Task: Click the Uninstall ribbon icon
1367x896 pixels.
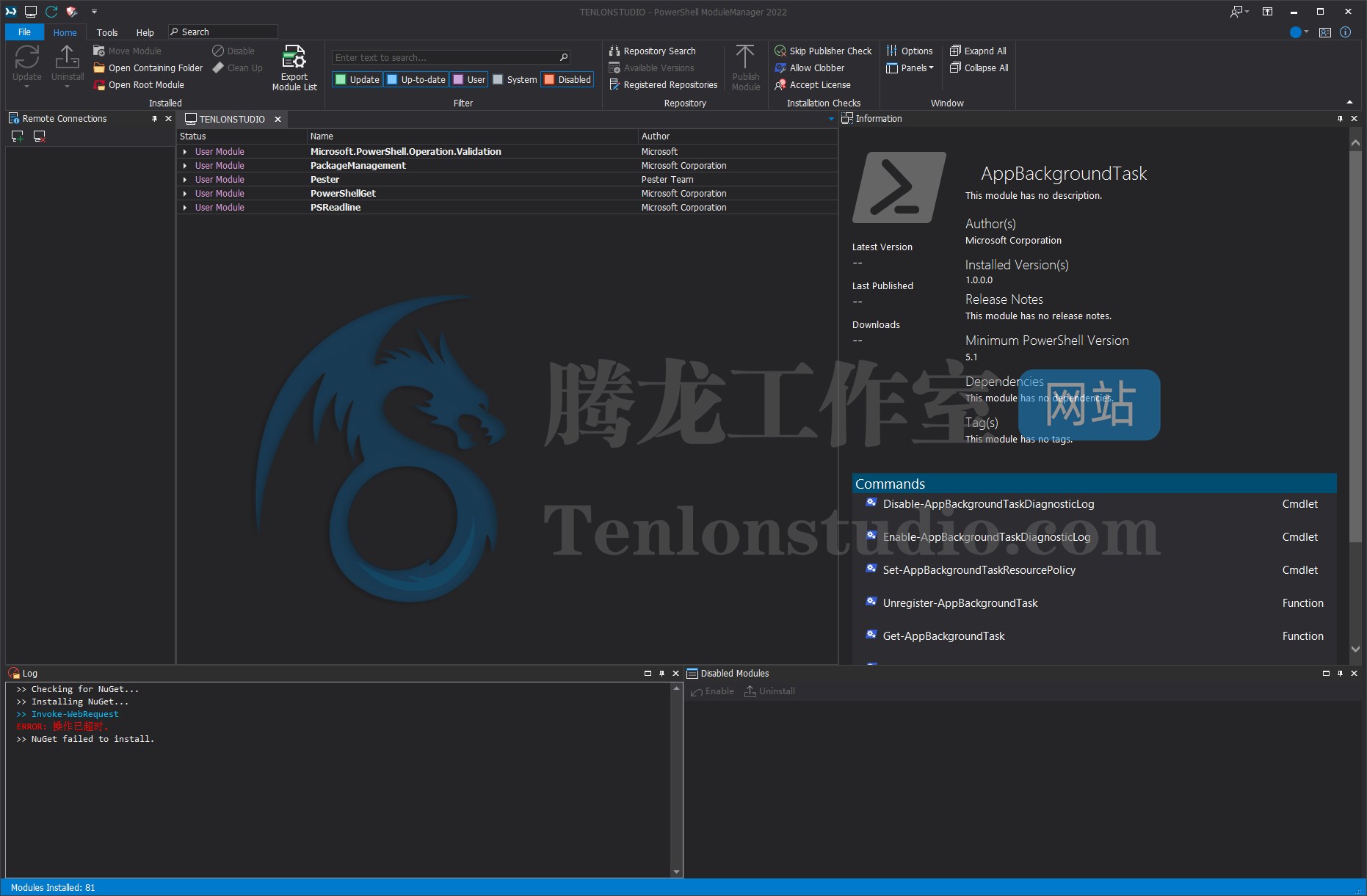Action: 67,65
